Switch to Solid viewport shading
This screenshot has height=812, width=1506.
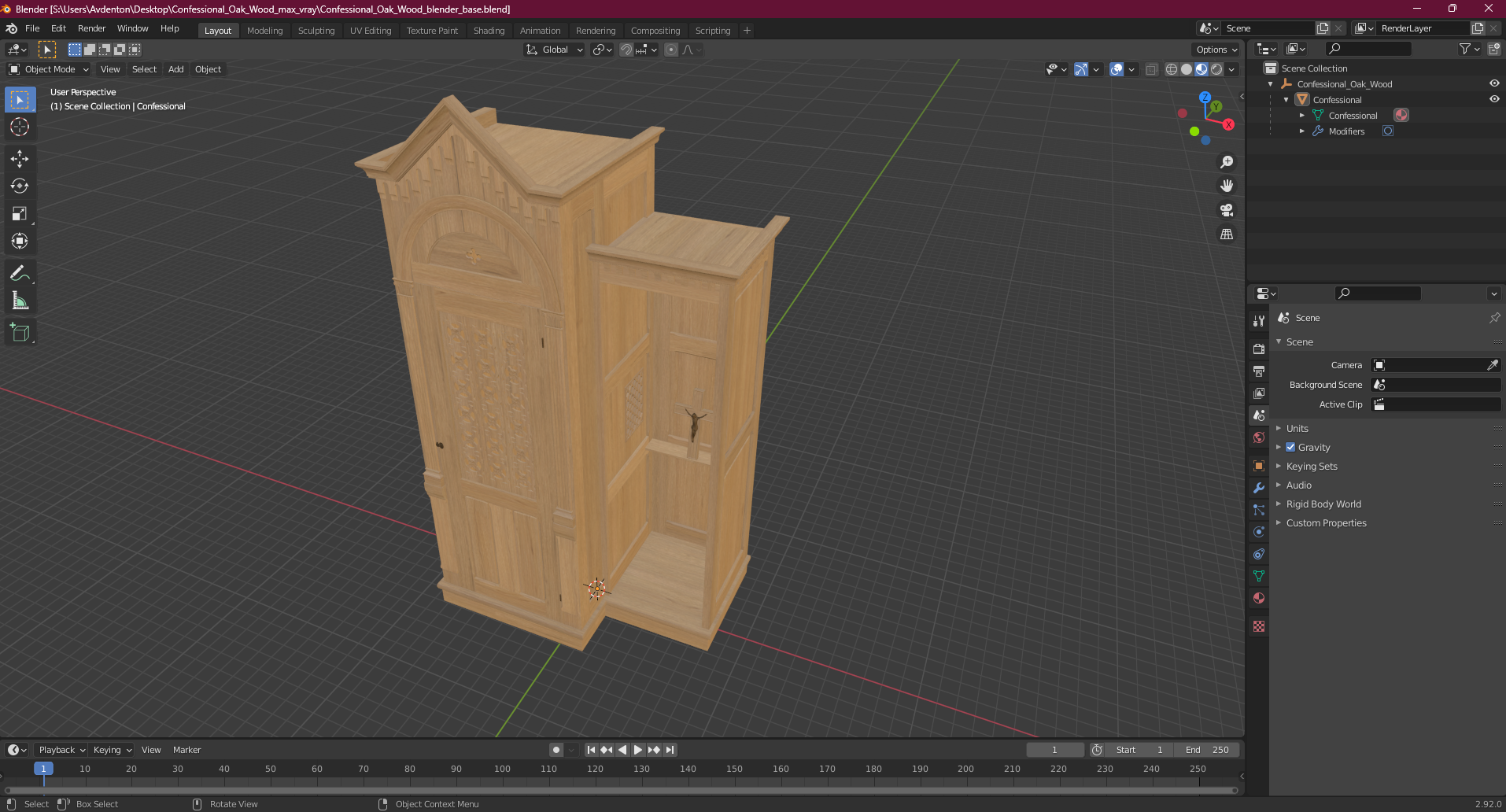1187,69
